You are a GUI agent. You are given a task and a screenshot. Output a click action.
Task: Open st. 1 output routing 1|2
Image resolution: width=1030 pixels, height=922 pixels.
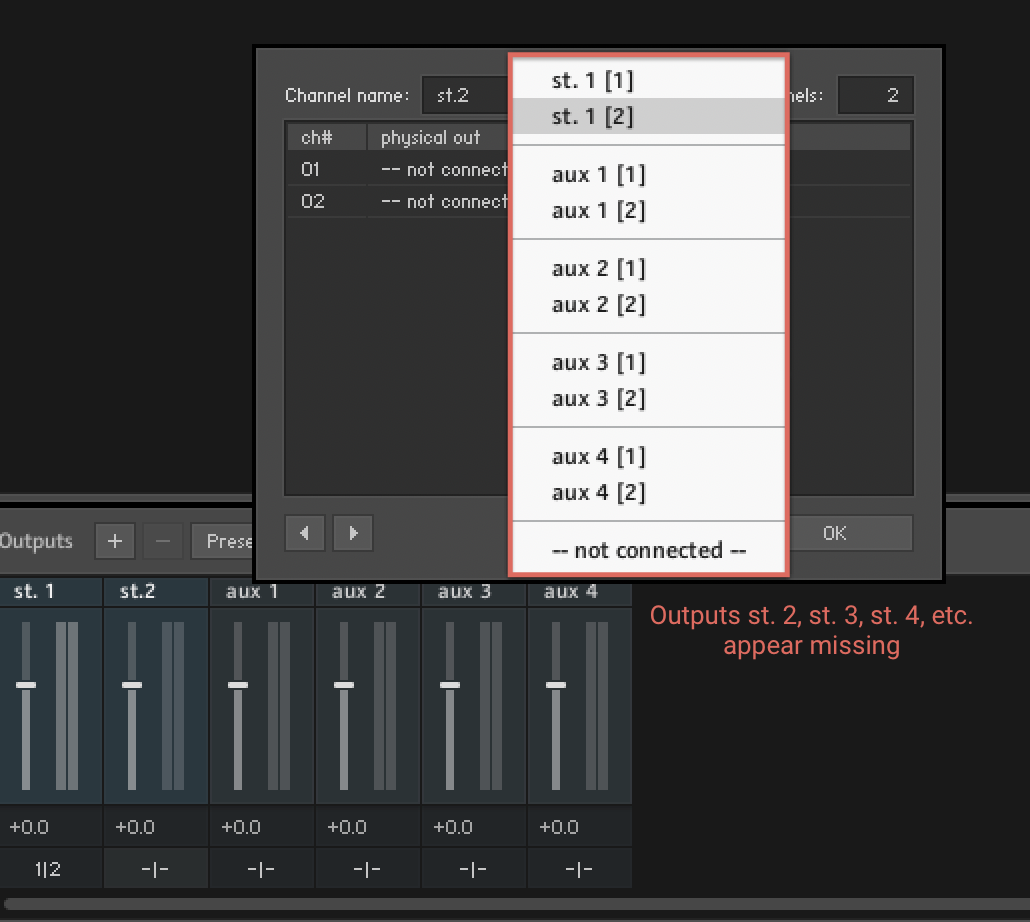tap(48, 869)
